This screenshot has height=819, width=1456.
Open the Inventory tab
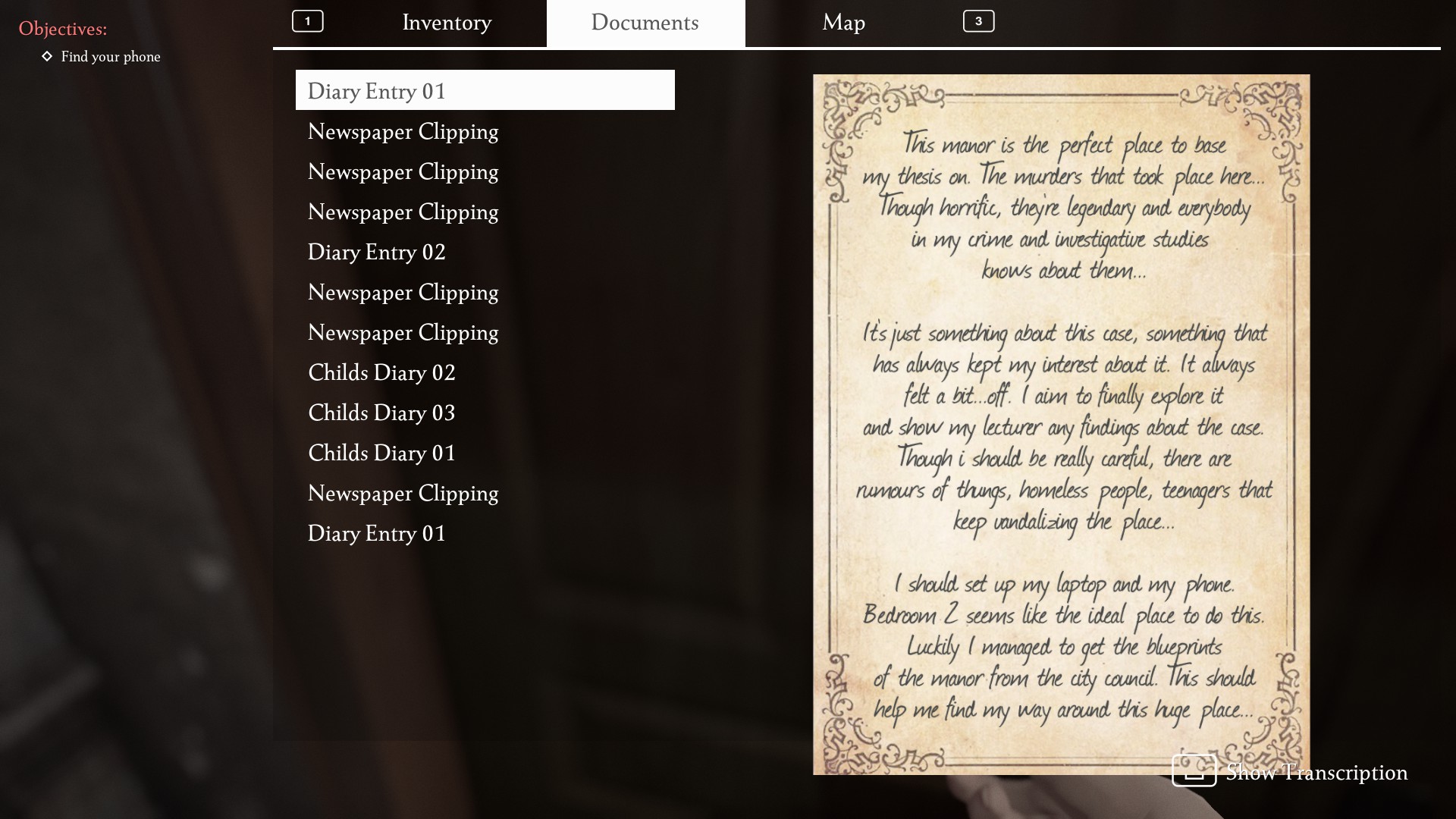447,23
